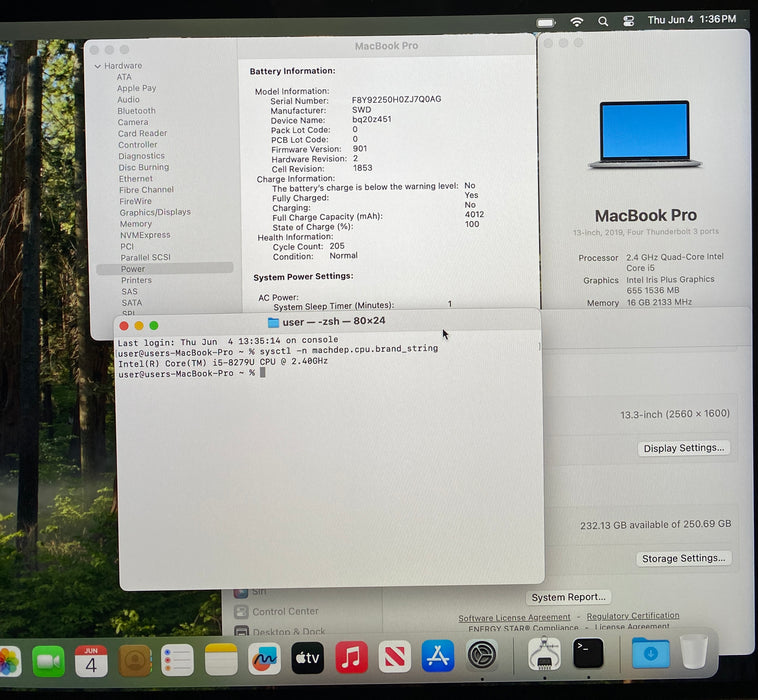
Task: Open Reminders app in the Dock
Action: [x=177, y=660]
